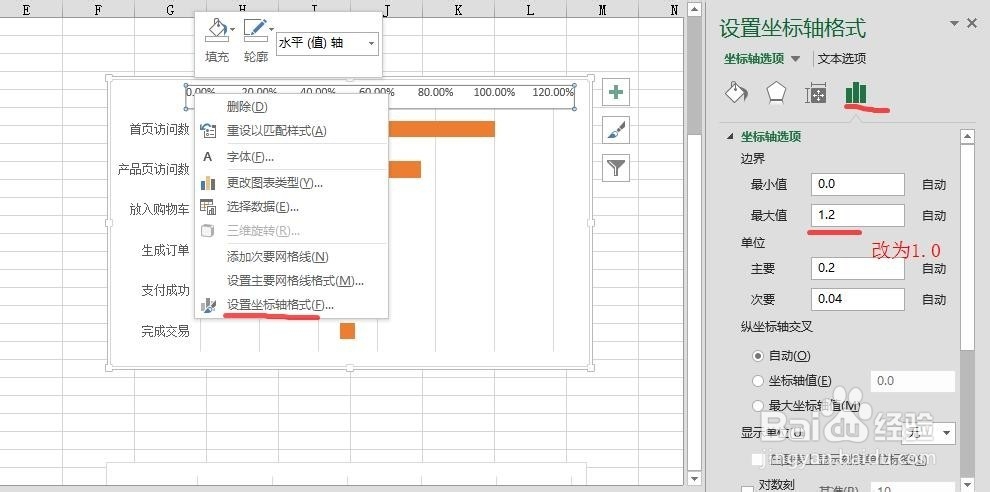Choose 选择数据(E)... menu item
This screenshot has width=990, height=492.
292,207
